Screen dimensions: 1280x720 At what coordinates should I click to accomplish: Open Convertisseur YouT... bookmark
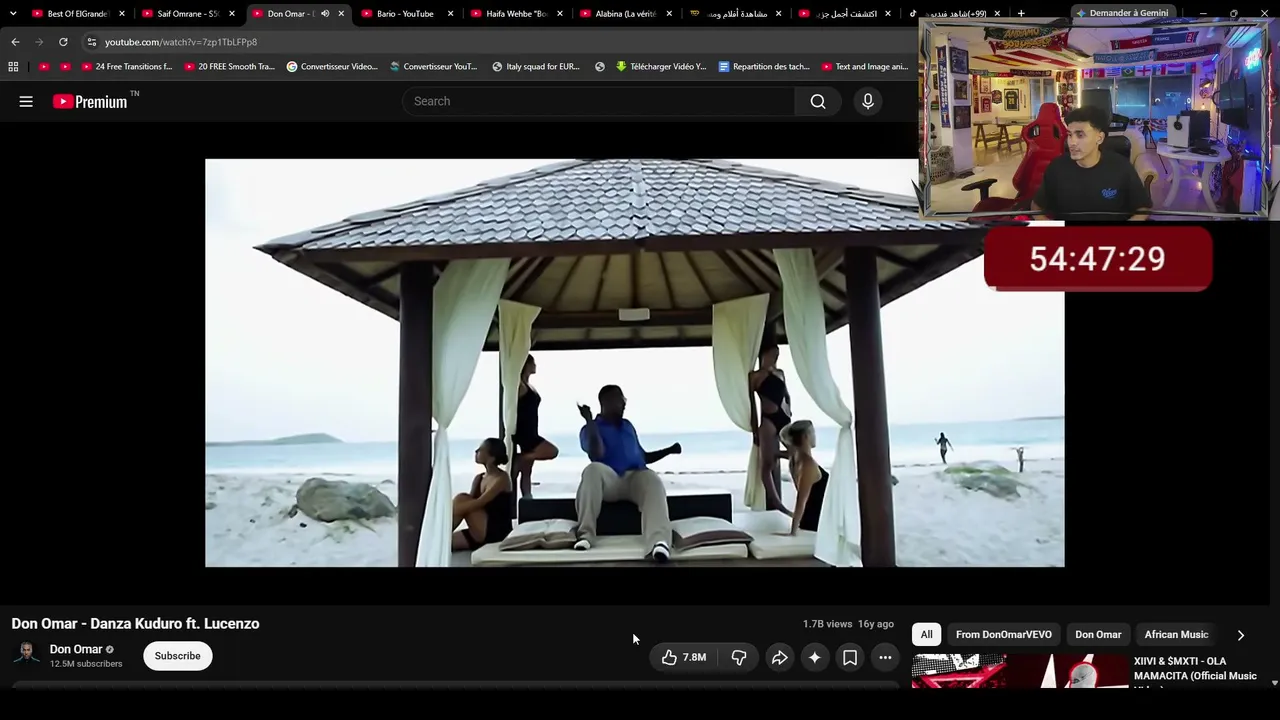point(433,67)
